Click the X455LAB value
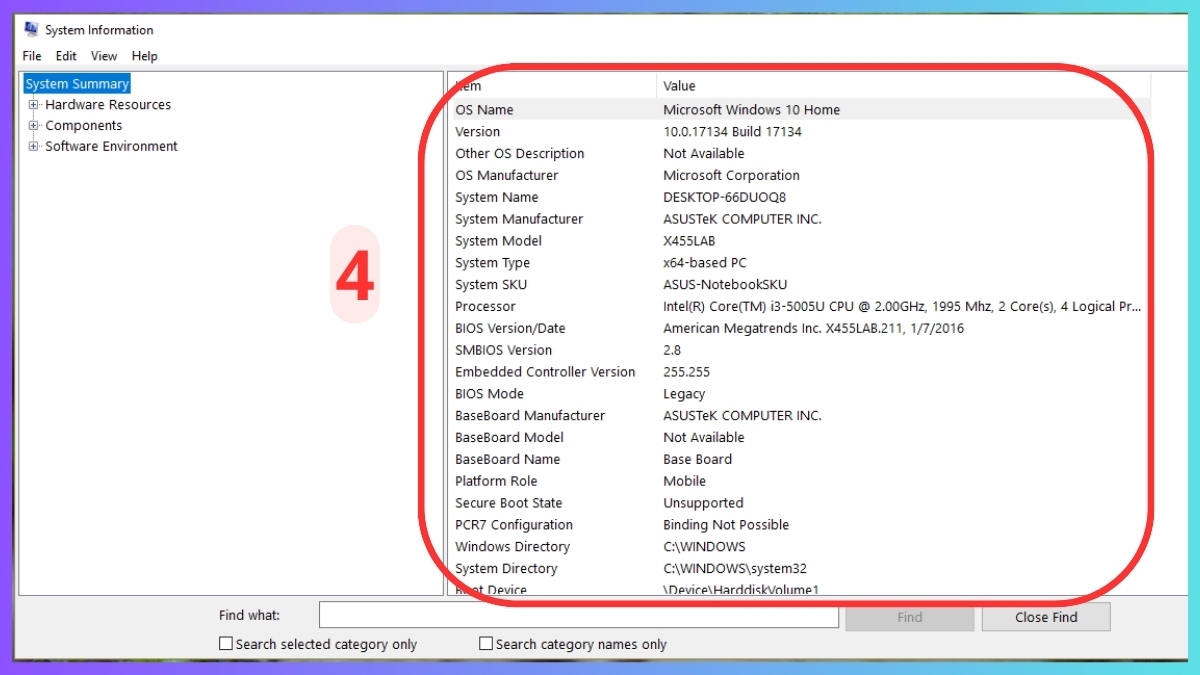Viewport: 1200px width, 675px height. 690,241
